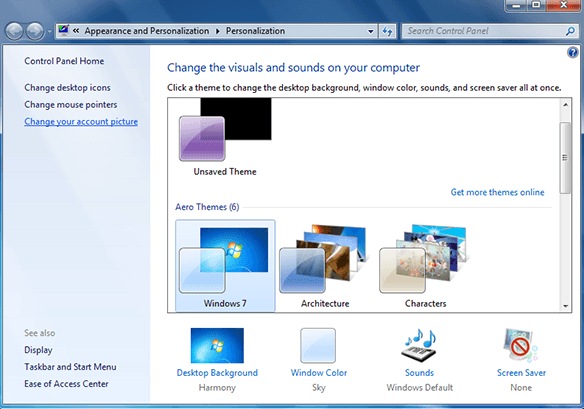
Task: Open Change your account picture
Action: pyautogui.click(x=81, y=122)
